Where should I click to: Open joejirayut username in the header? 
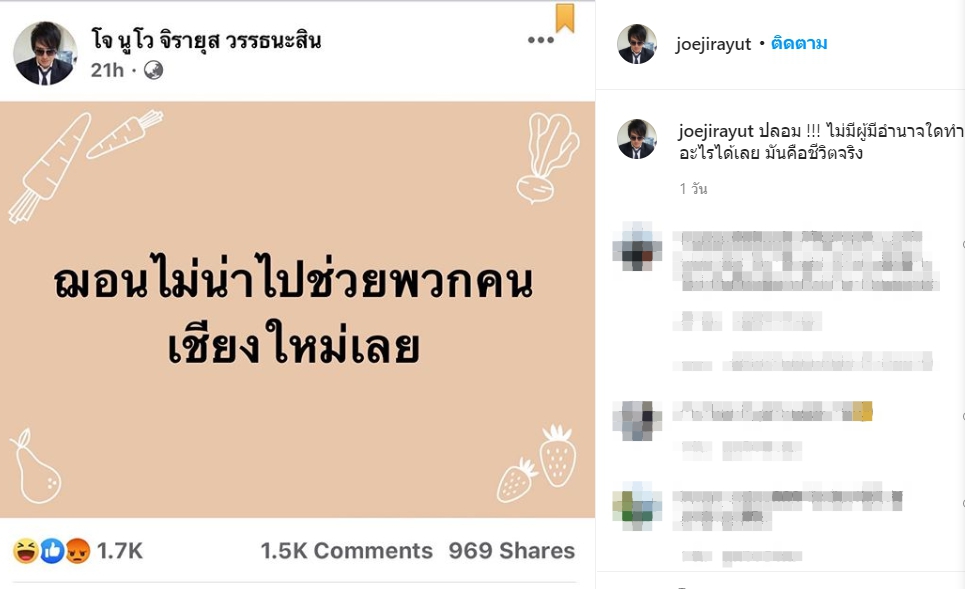tap(713, 44)
